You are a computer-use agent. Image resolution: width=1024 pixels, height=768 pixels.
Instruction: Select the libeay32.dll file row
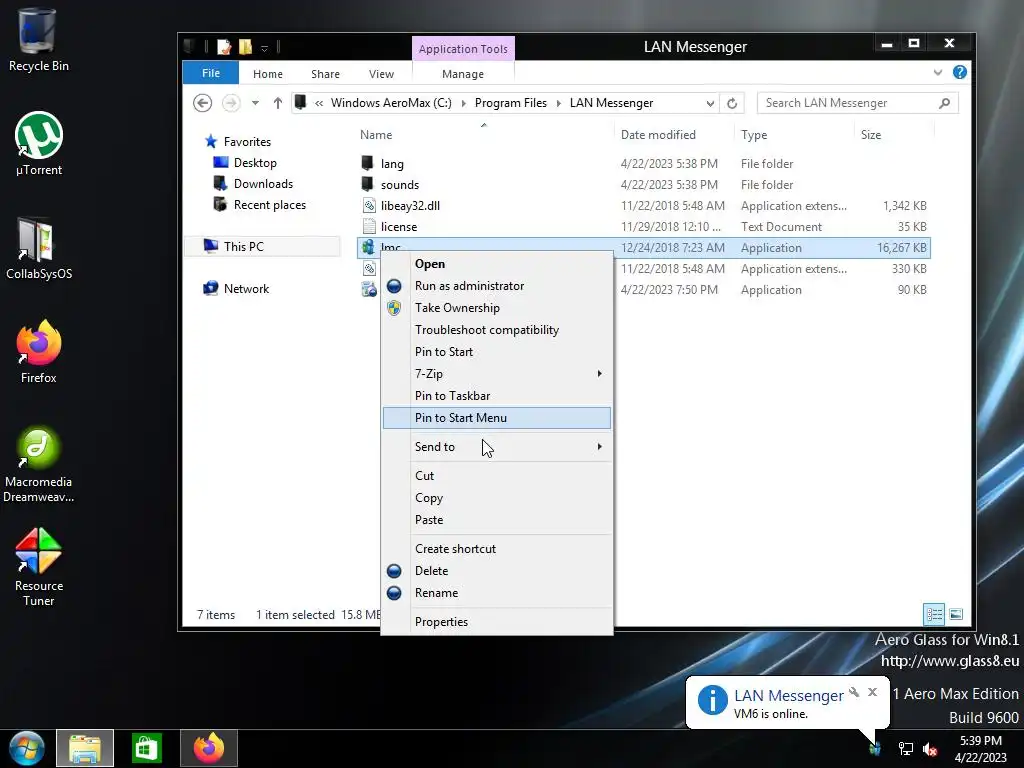click(x=643, y=206)
